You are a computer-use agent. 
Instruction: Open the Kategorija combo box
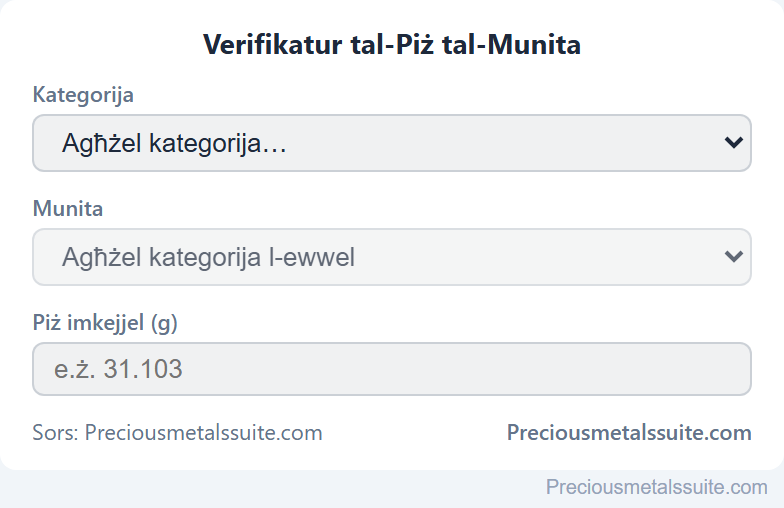392,143
